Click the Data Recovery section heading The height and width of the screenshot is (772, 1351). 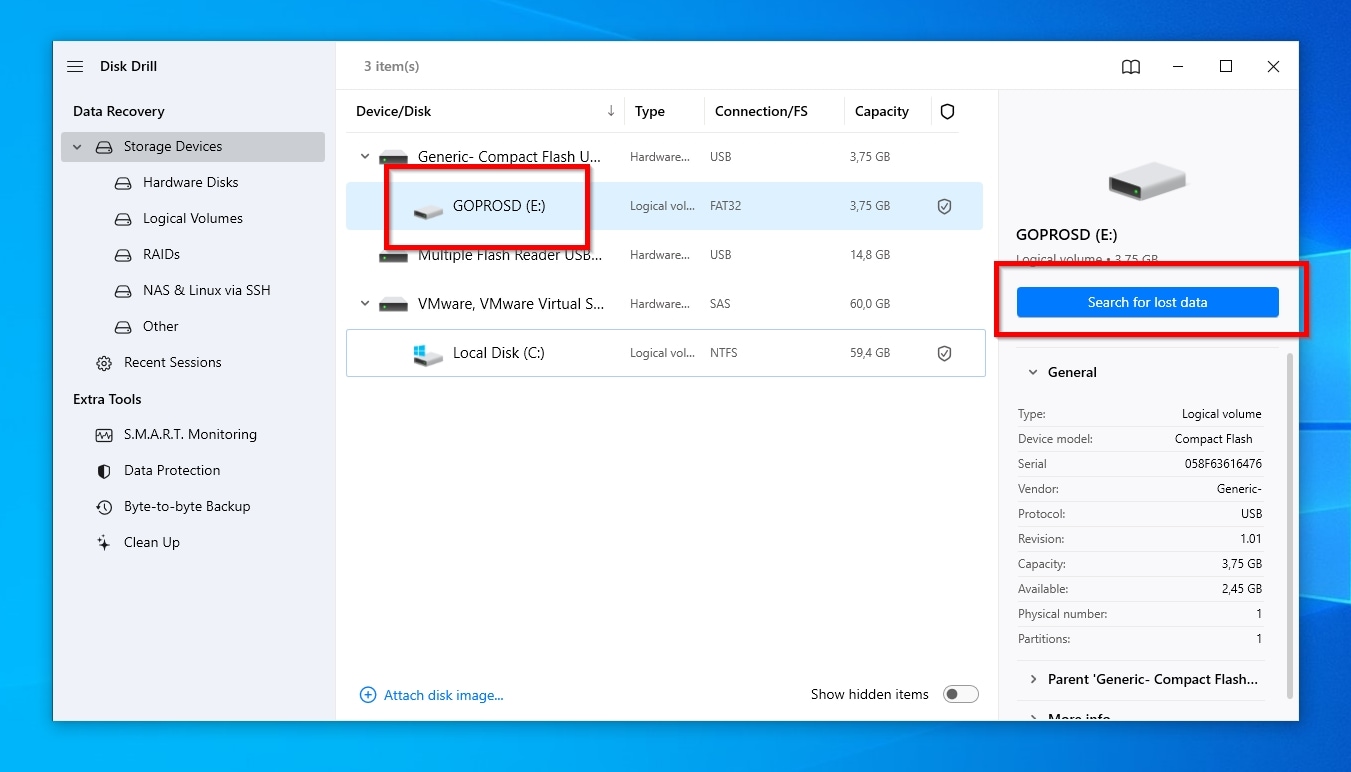(x=119, y=111)
